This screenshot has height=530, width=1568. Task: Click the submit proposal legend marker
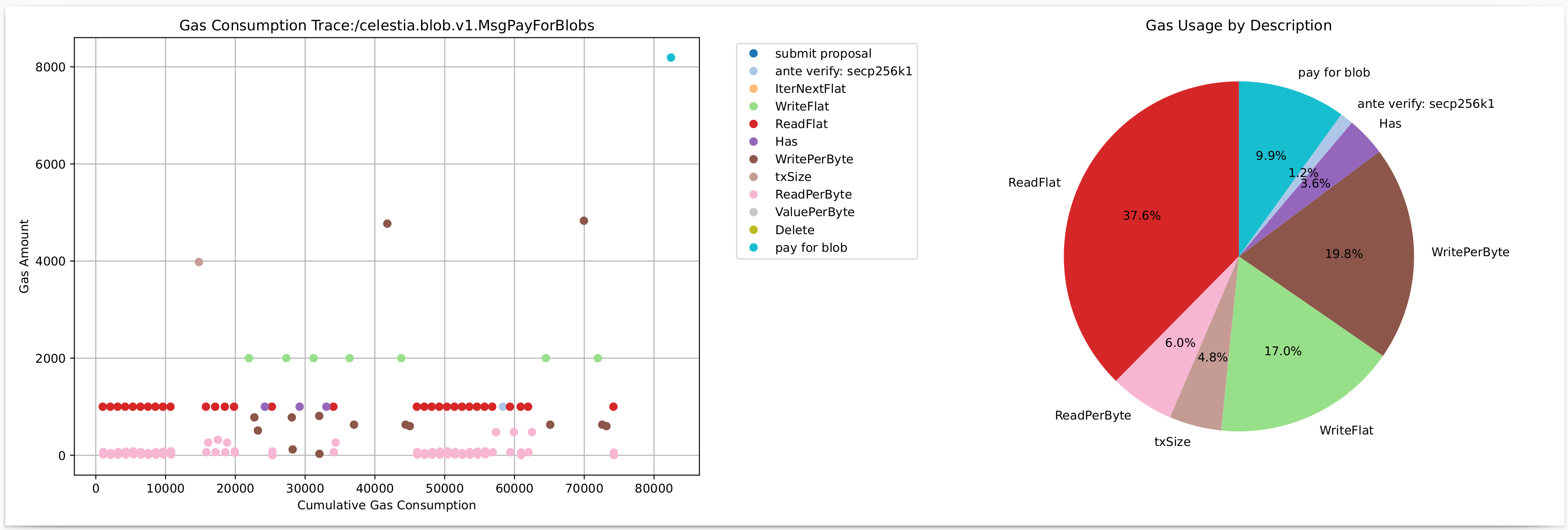pos(754,54)
